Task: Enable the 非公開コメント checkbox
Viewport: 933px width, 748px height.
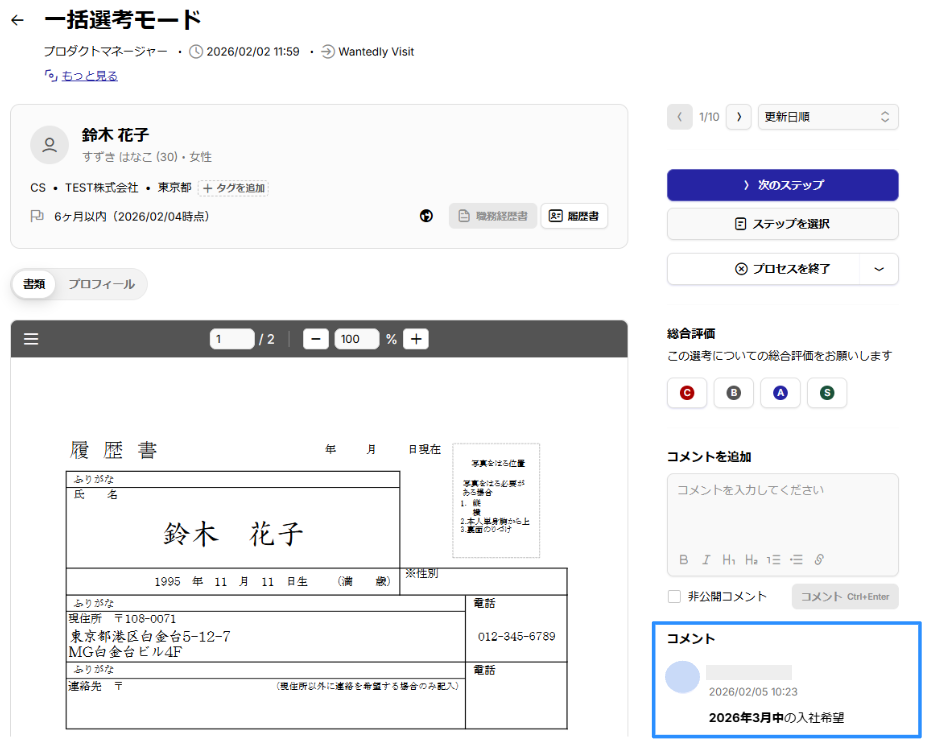Action: point(675,597)
